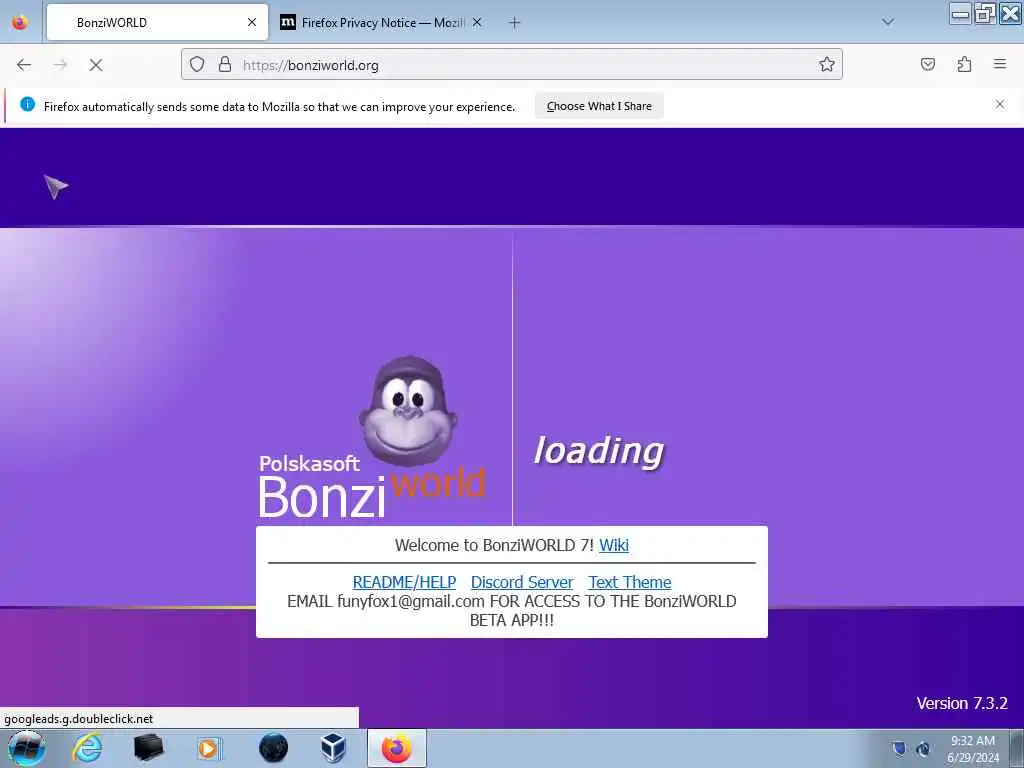Image resolution: width=1024 pixels, height=768 pixels.
Task: Open the tracking protection shield icon
Action: click(x=197, y=64)
